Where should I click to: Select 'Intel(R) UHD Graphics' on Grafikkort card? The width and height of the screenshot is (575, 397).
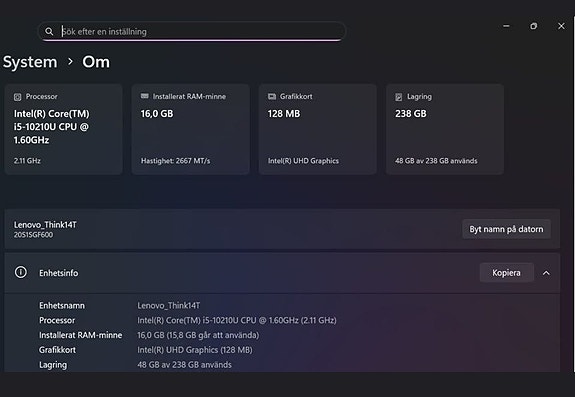tap(303, 161)
